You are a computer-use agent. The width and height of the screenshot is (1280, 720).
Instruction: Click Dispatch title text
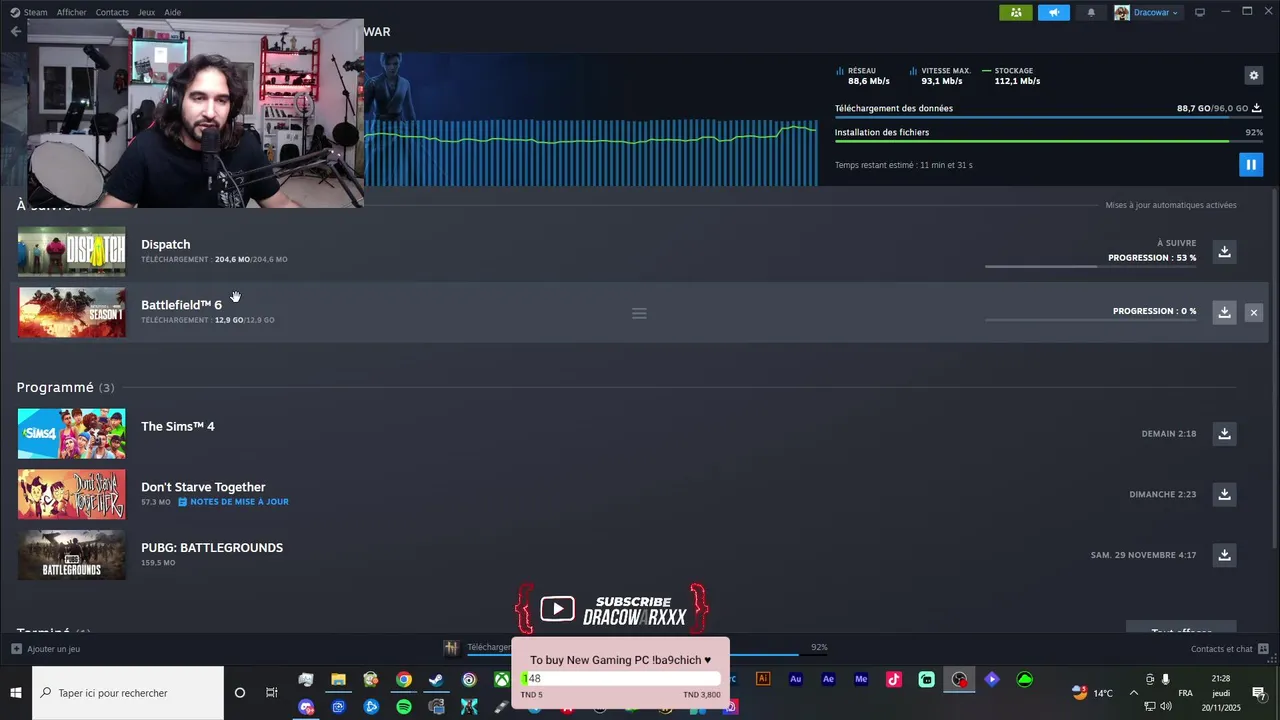[165, 244]
